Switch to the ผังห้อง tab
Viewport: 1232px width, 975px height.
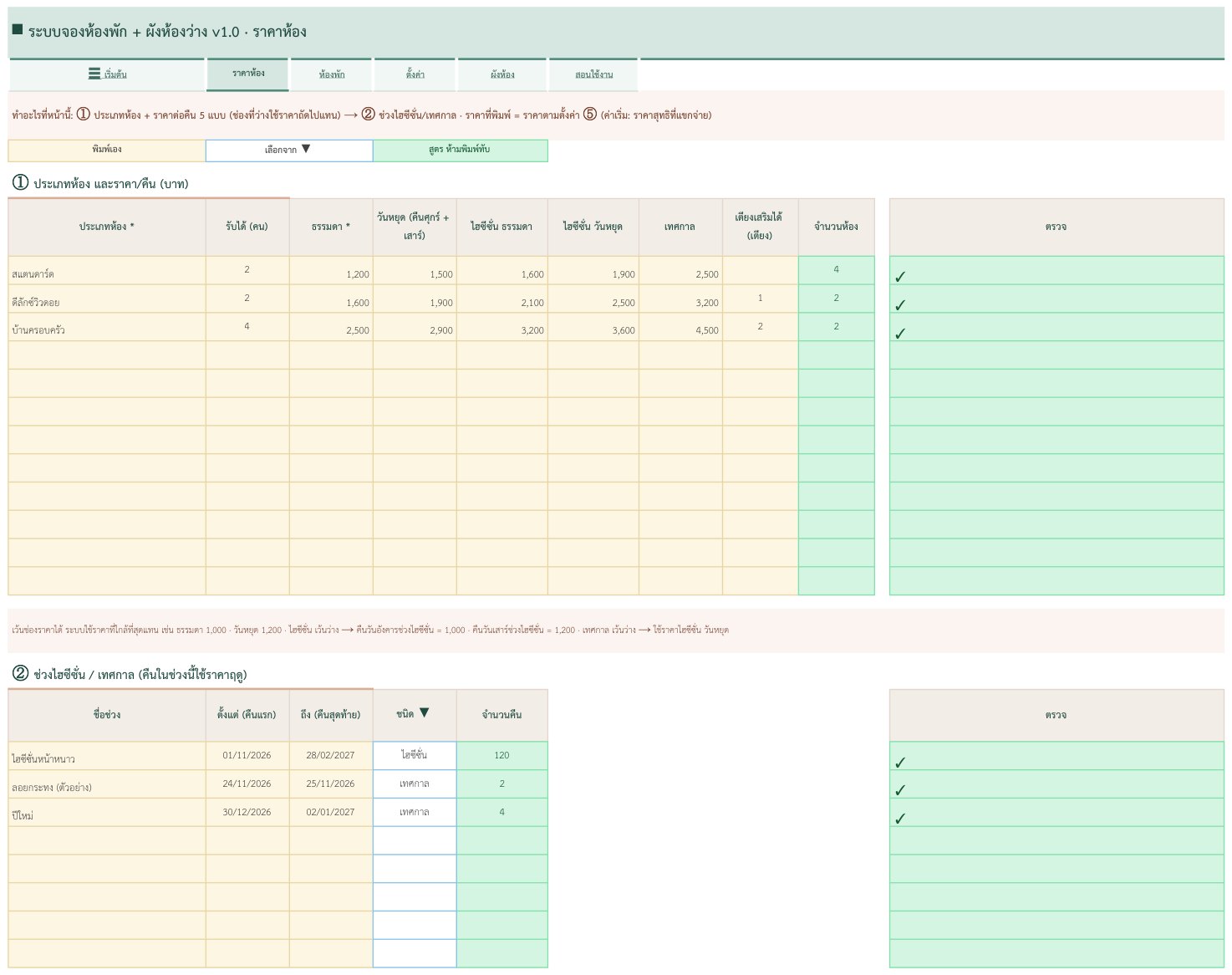pyautogui.click(x=502, y=74)
